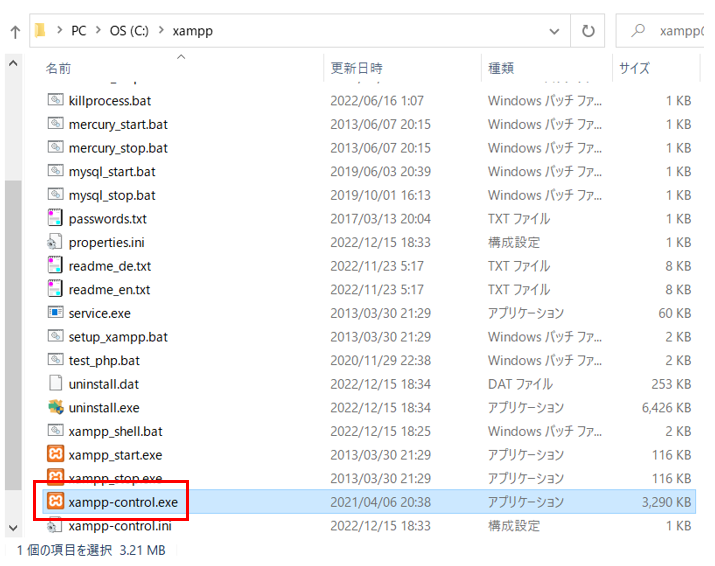The width and height of the screenshot is (715, 566).
Task: Sort files by 更新日時 column header
Action: pos(356,69)
